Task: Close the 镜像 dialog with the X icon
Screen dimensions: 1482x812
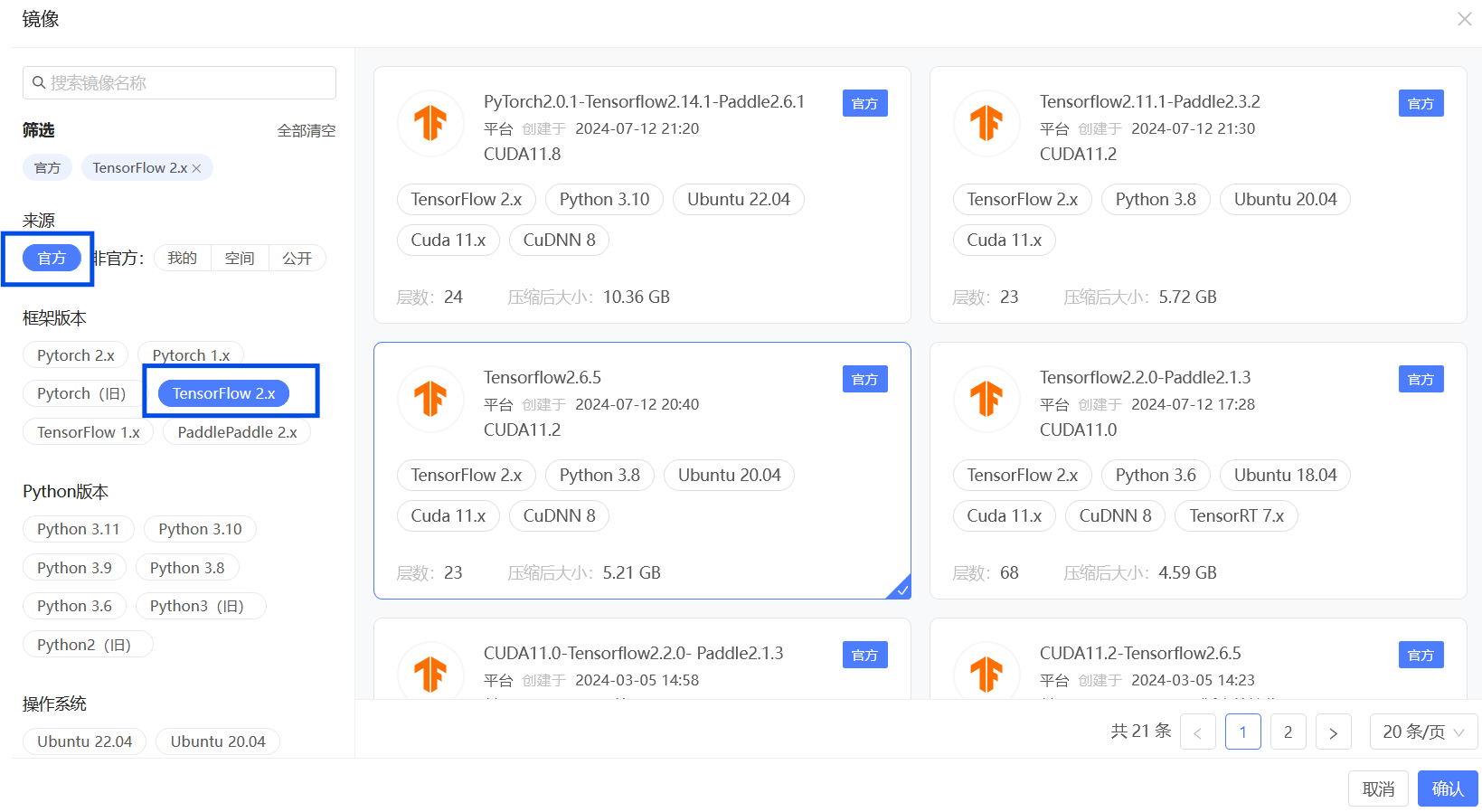Action: [x=1464, y=19]
